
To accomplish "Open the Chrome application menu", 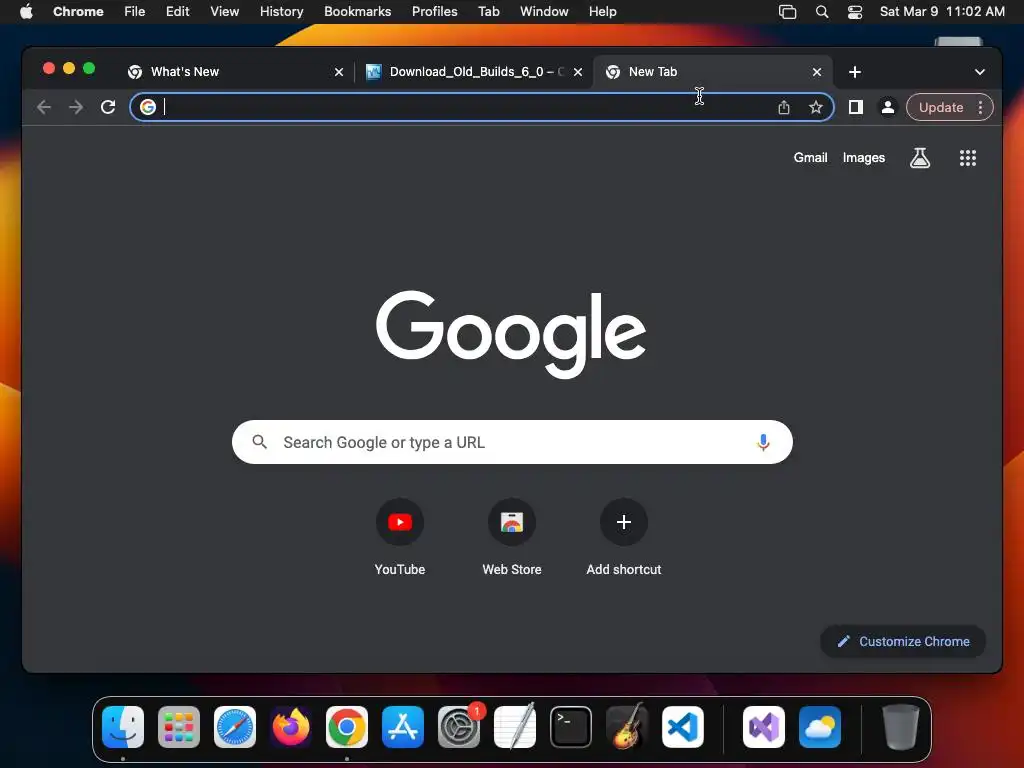I will coord(78,12).
